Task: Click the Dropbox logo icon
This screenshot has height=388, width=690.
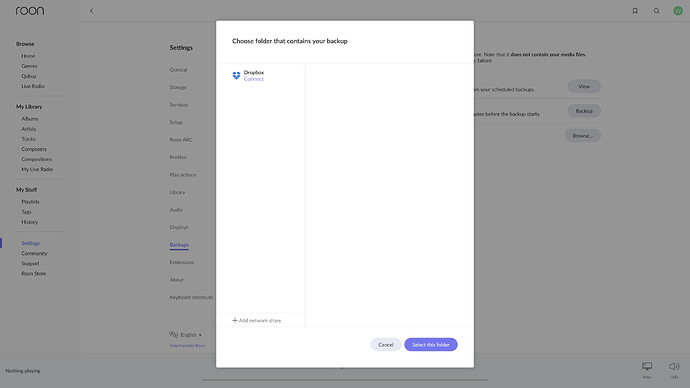Action: [x=236, y=76]
